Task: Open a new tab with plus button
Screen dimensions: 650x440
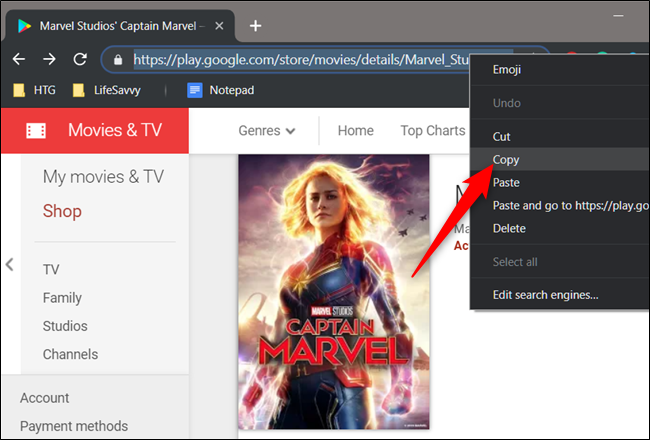Action: 255,26
